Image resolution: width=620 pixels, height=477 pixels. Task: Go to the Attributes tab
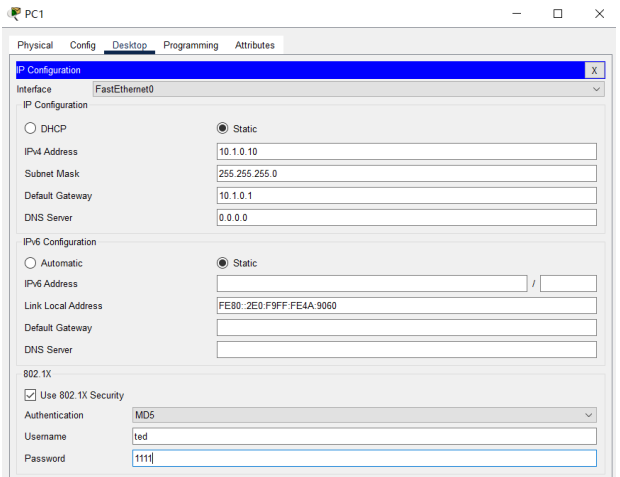point(255,45)
